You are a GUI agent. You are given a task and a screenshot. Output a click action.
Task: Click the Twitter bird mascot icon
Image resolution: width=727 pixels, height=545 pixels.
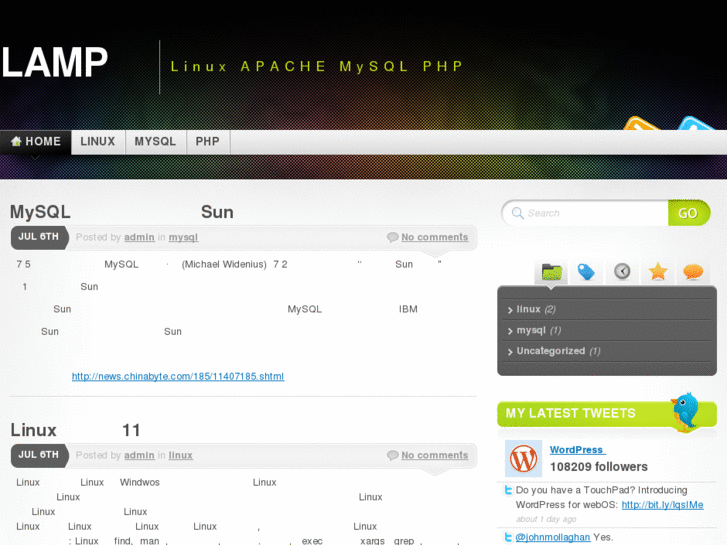point(686,411)
